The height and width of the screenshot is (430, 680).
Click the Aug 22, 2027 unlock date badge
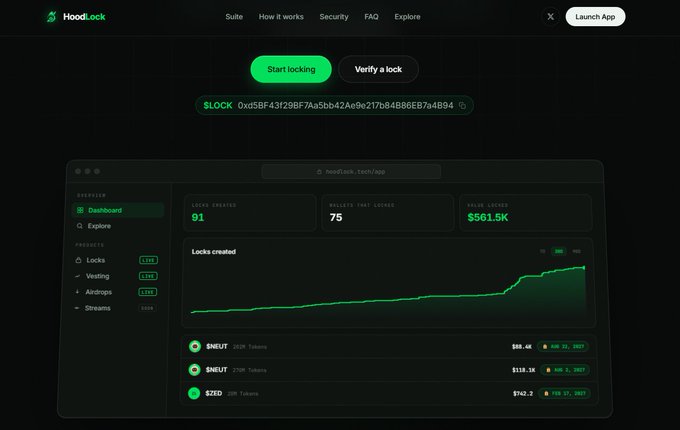563,346
